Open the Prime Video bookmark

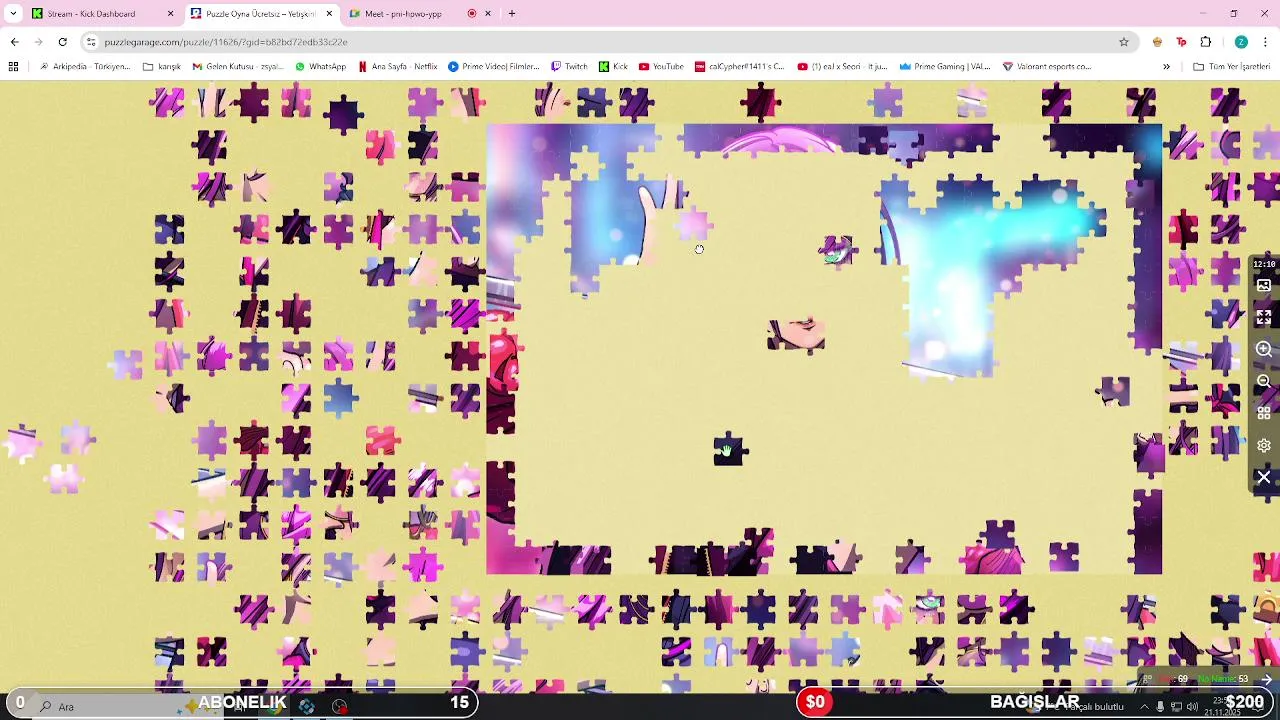pyautogui.click(x=493, y=67)
